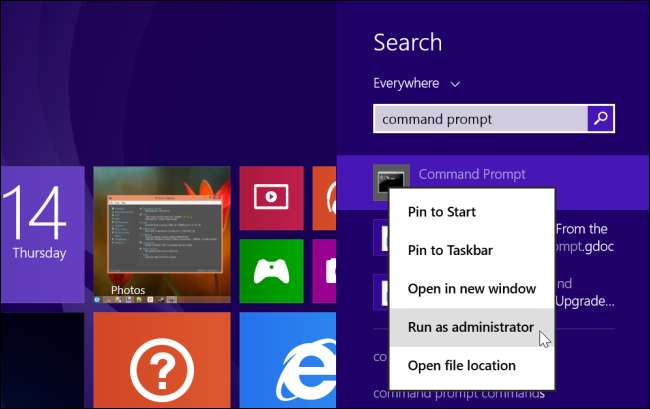Open the red Video tile
Image resolution: width=650 pixels, height=409 pixels.
coord(272,198)
